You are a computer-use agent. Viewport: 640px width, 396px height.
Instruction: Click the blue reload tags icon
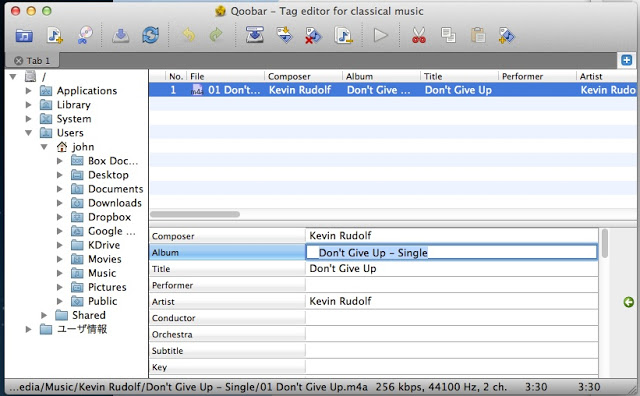click(x=151, y=35)
